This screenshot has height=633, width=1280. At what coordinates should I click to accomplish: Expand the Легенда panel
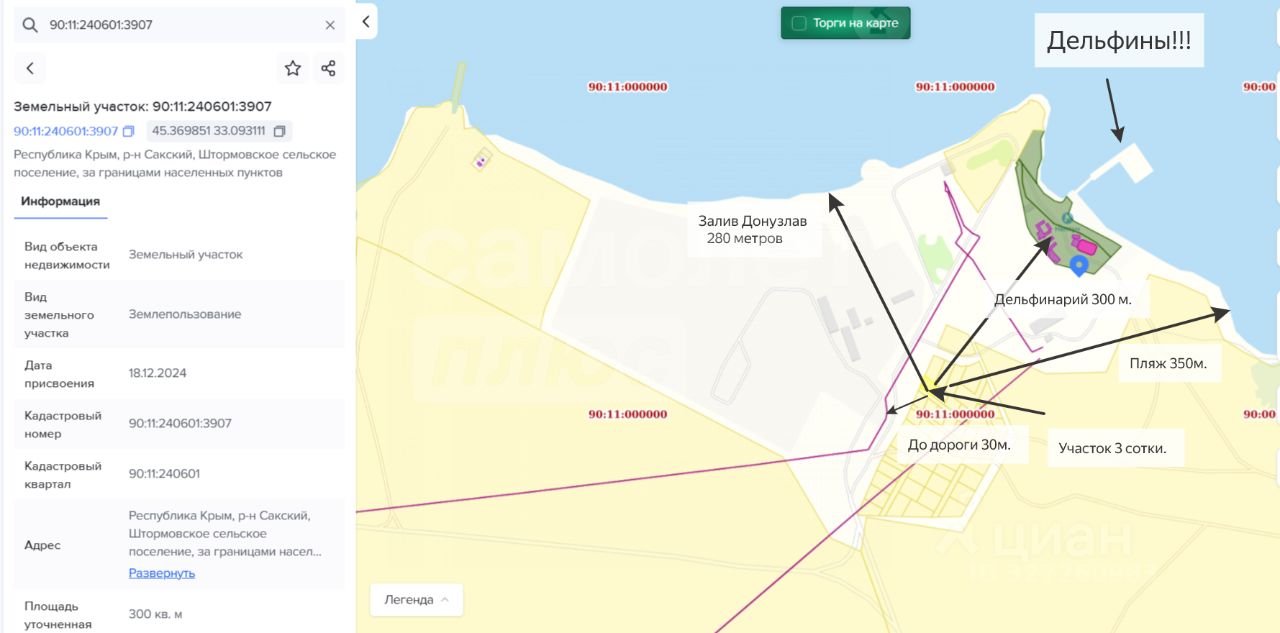point(416,600)
